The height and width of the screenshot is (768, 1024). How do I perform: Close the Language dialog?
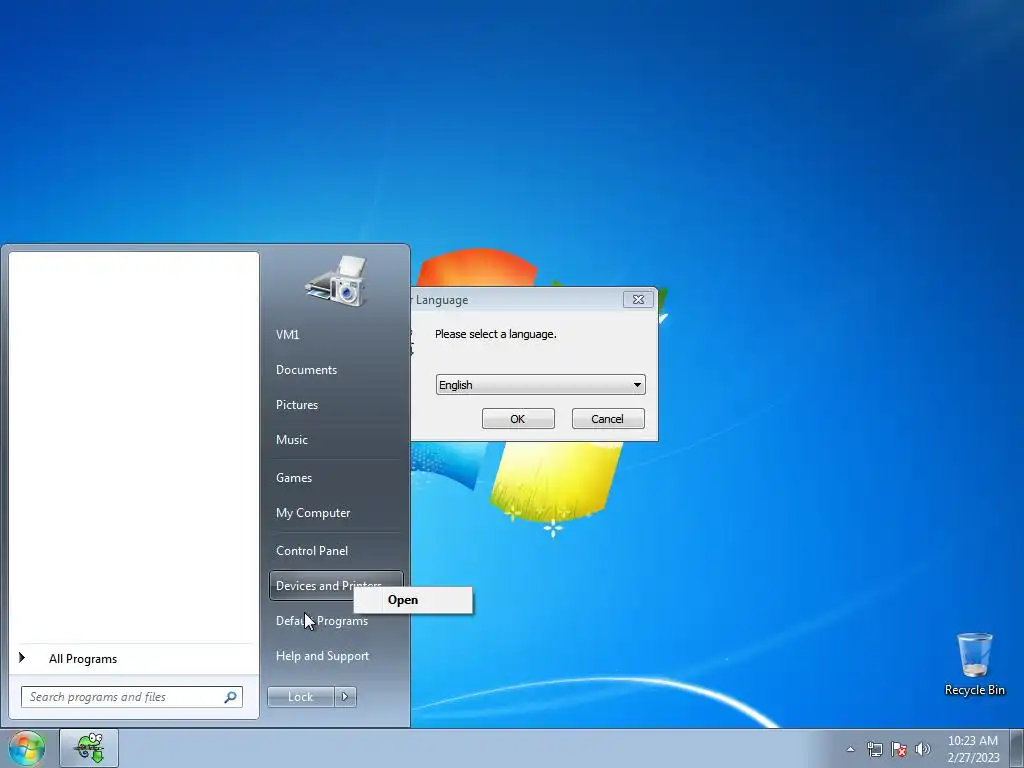click(x=638, y=299)
